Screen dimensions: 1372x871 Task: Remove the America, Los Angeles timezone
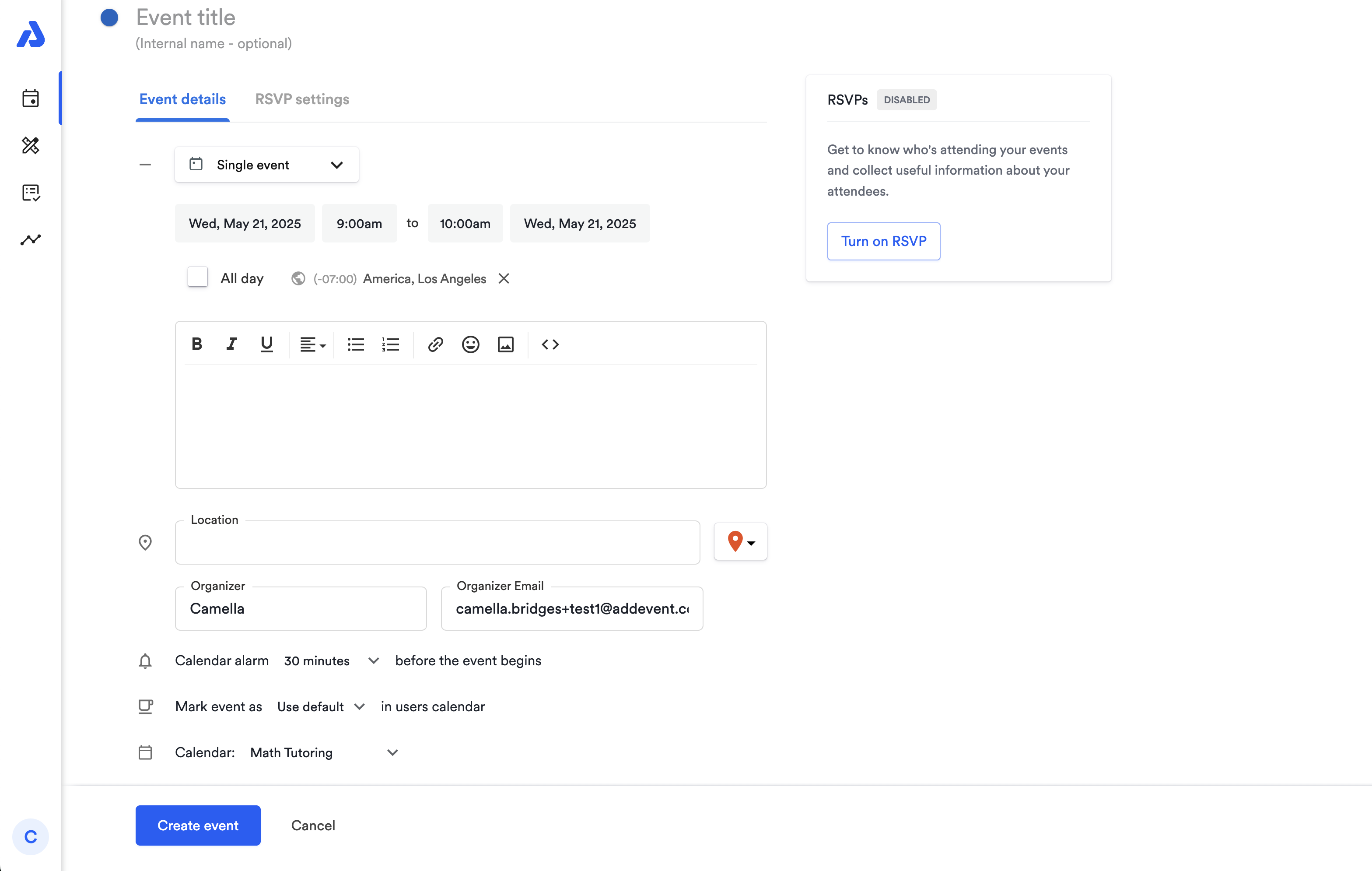(504, 278)
